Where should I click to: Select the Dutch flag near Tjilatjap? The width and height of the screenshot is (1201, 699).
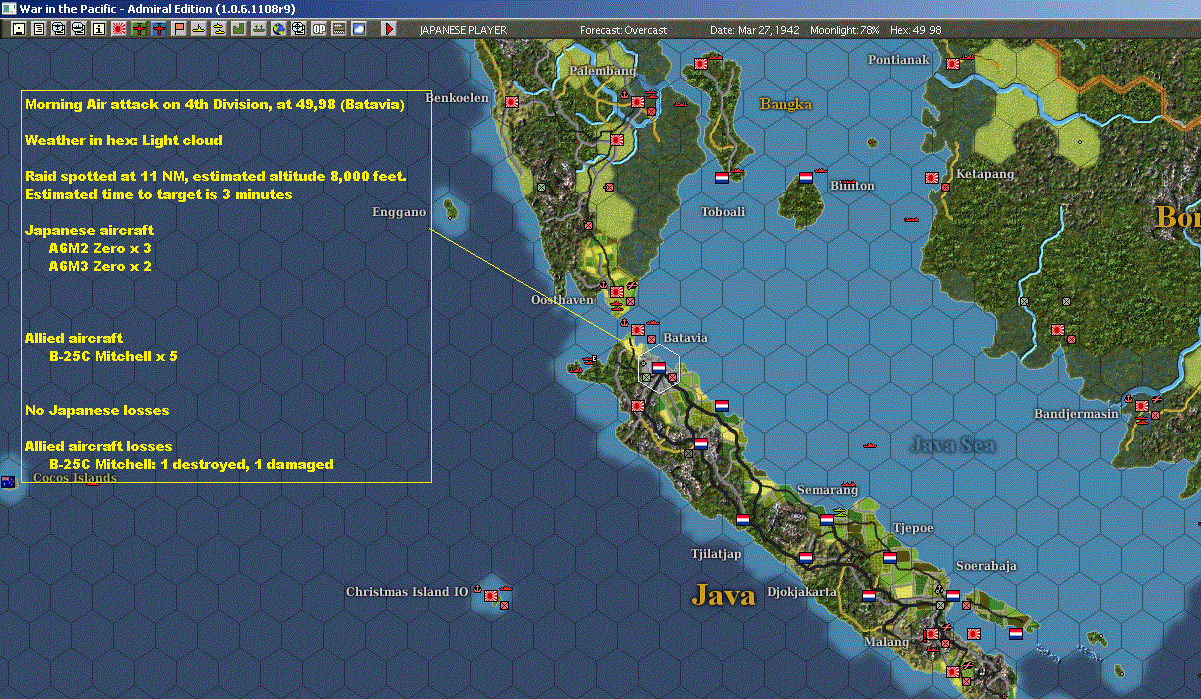click(x=743, y=520)
